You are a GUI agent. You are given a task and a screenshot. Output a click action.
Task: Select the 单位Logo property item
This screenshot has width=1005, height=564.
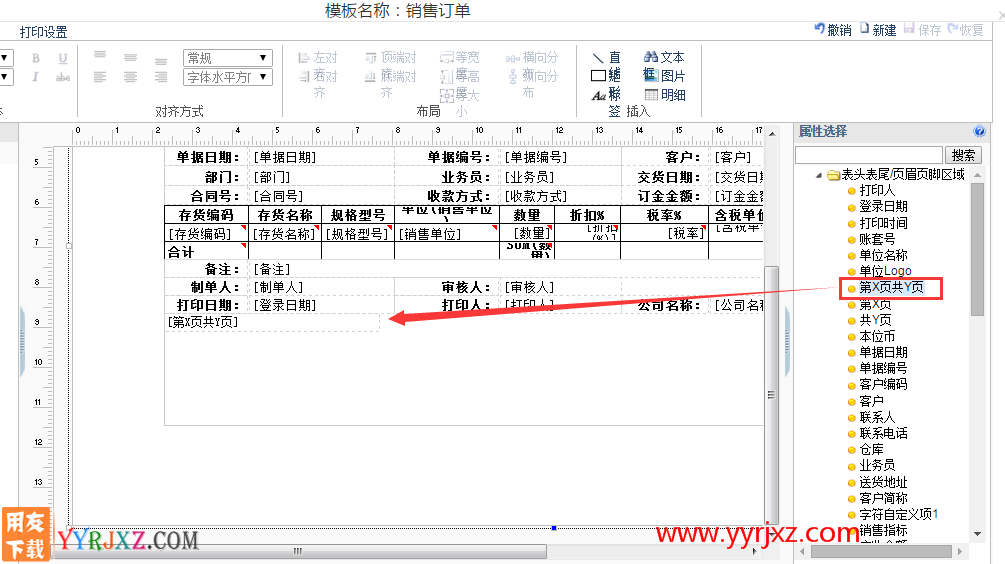click(885, 271)
